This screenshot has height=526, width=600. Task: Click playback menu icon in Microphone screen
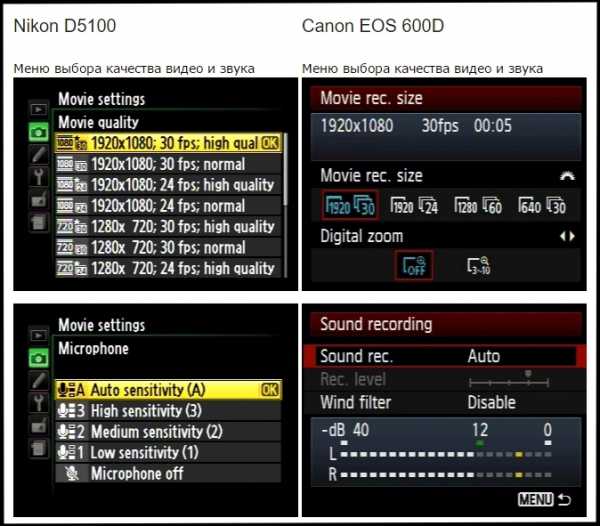point(39,335)
